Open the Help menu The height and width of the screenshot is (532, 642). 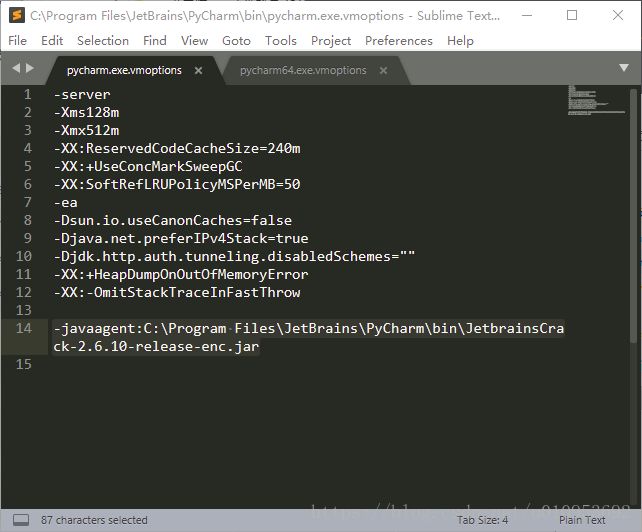(x=460, y=41)
